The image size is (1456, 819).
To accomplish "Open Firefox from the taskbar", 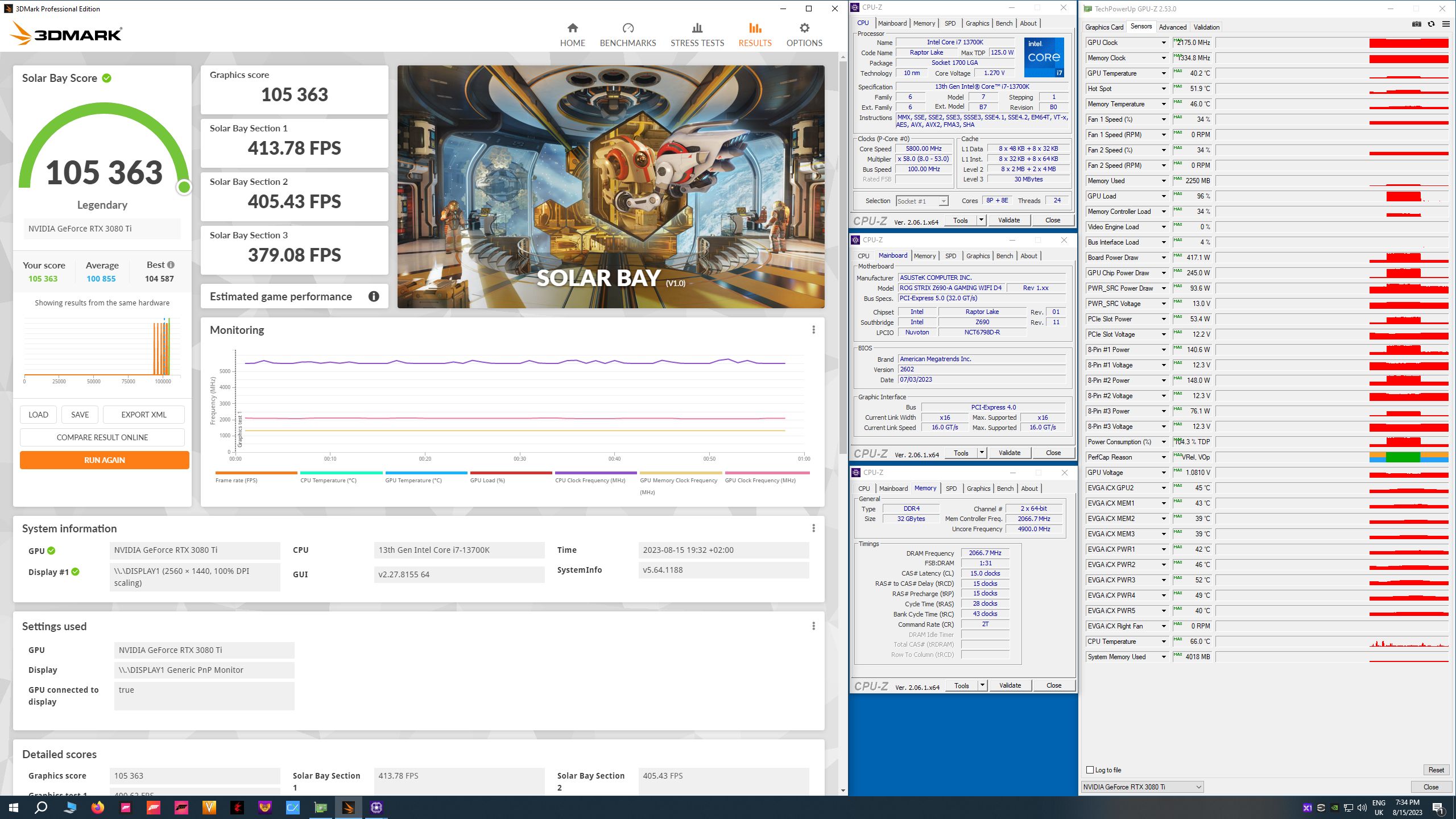I will (x=98, y=808).
